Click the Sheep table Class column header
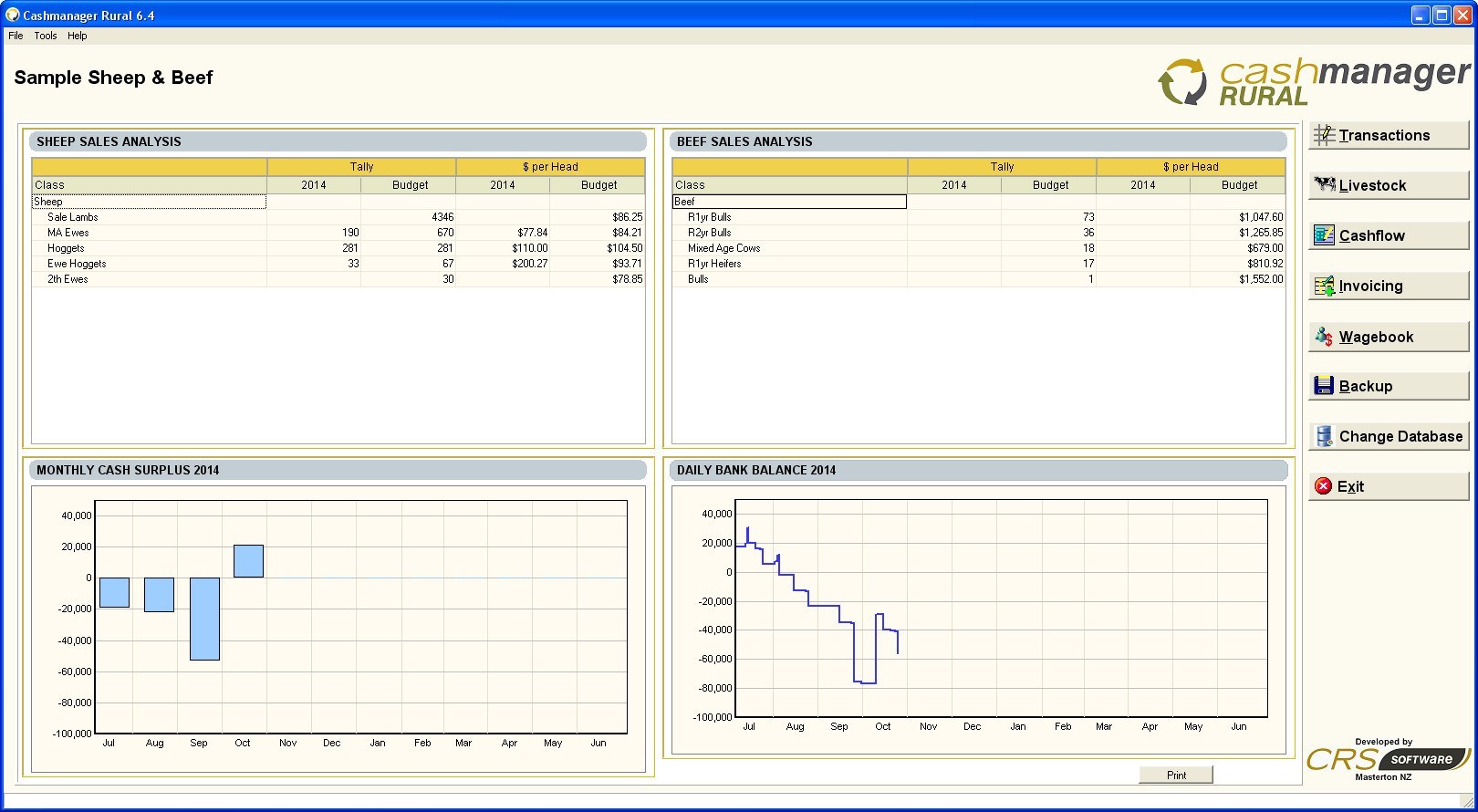This screenshot has height=812, width=1478. (149, 185)
